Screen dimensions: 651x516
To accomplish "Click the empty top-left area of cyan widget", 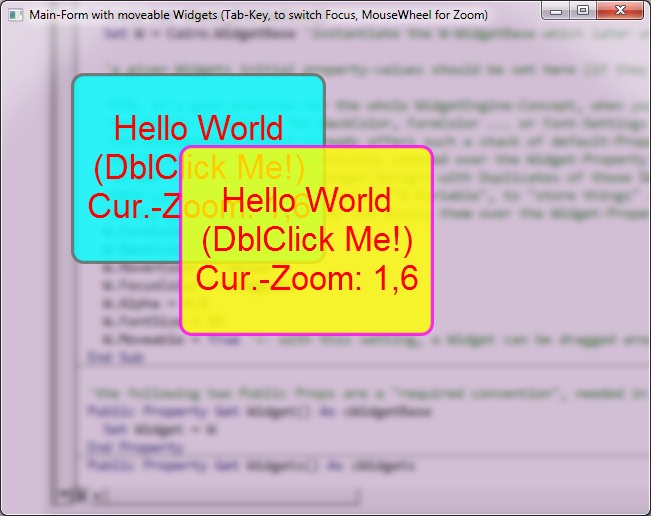I will (95, 95).
